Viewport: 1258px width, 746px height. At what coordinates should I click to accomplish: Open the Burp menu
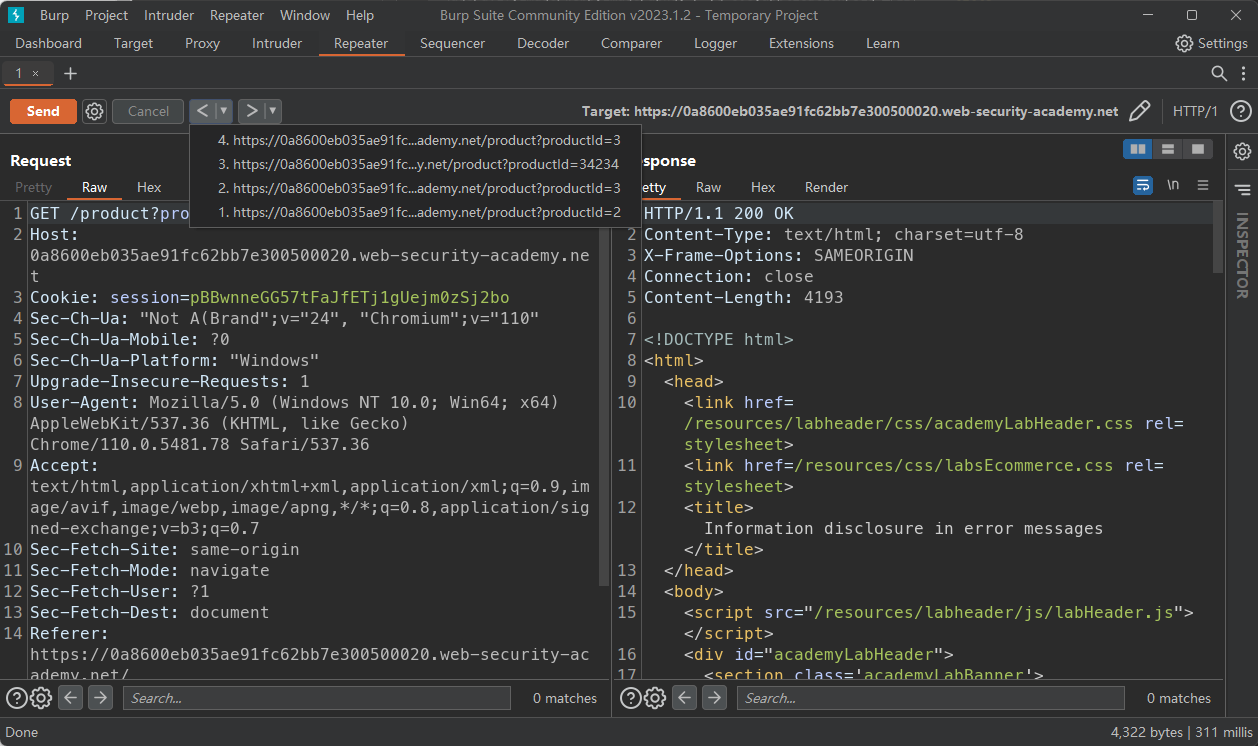click(54, 15)
